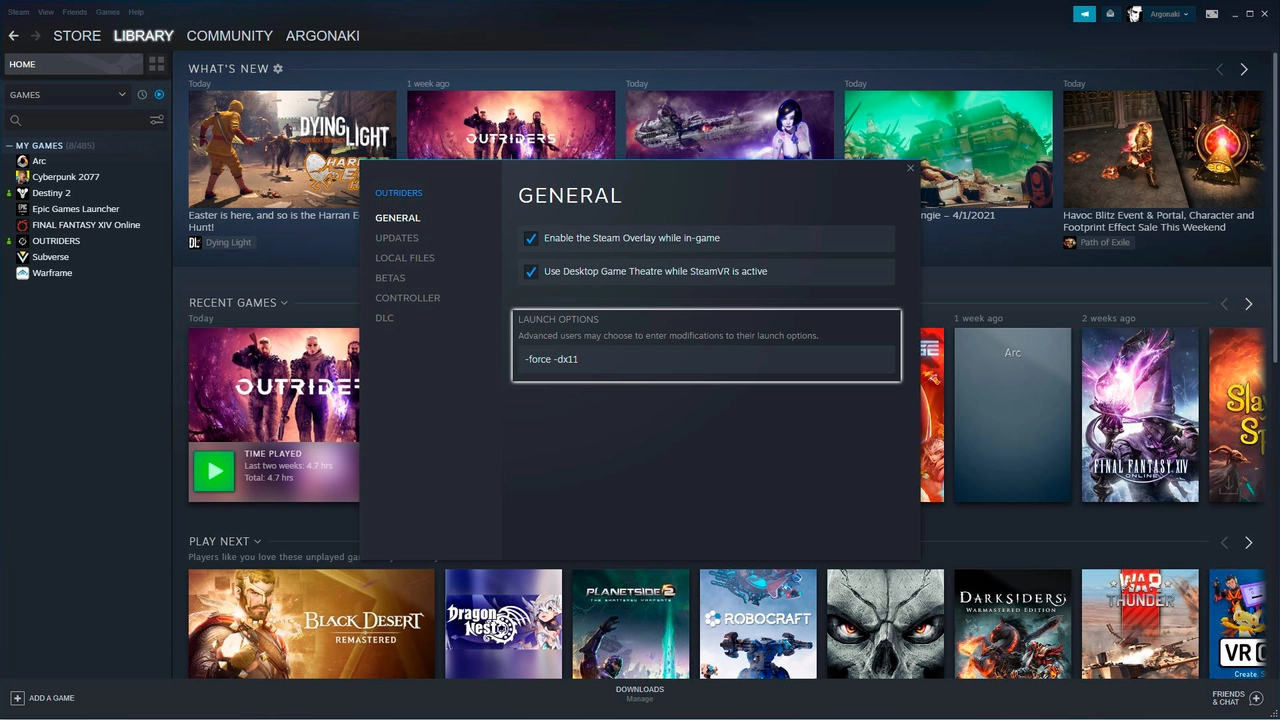Open Black Desert Remastered in Play Next
This screenshot has width=1280, height=720.
pyautogui.click(x=312, y=624)
